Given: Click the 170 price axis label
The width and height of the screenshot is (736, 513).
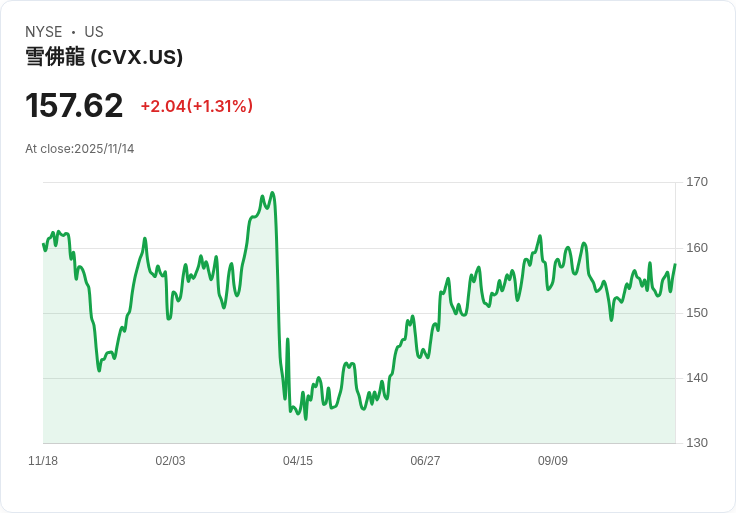Looking at the screenshot, I should tap(697, 182).
